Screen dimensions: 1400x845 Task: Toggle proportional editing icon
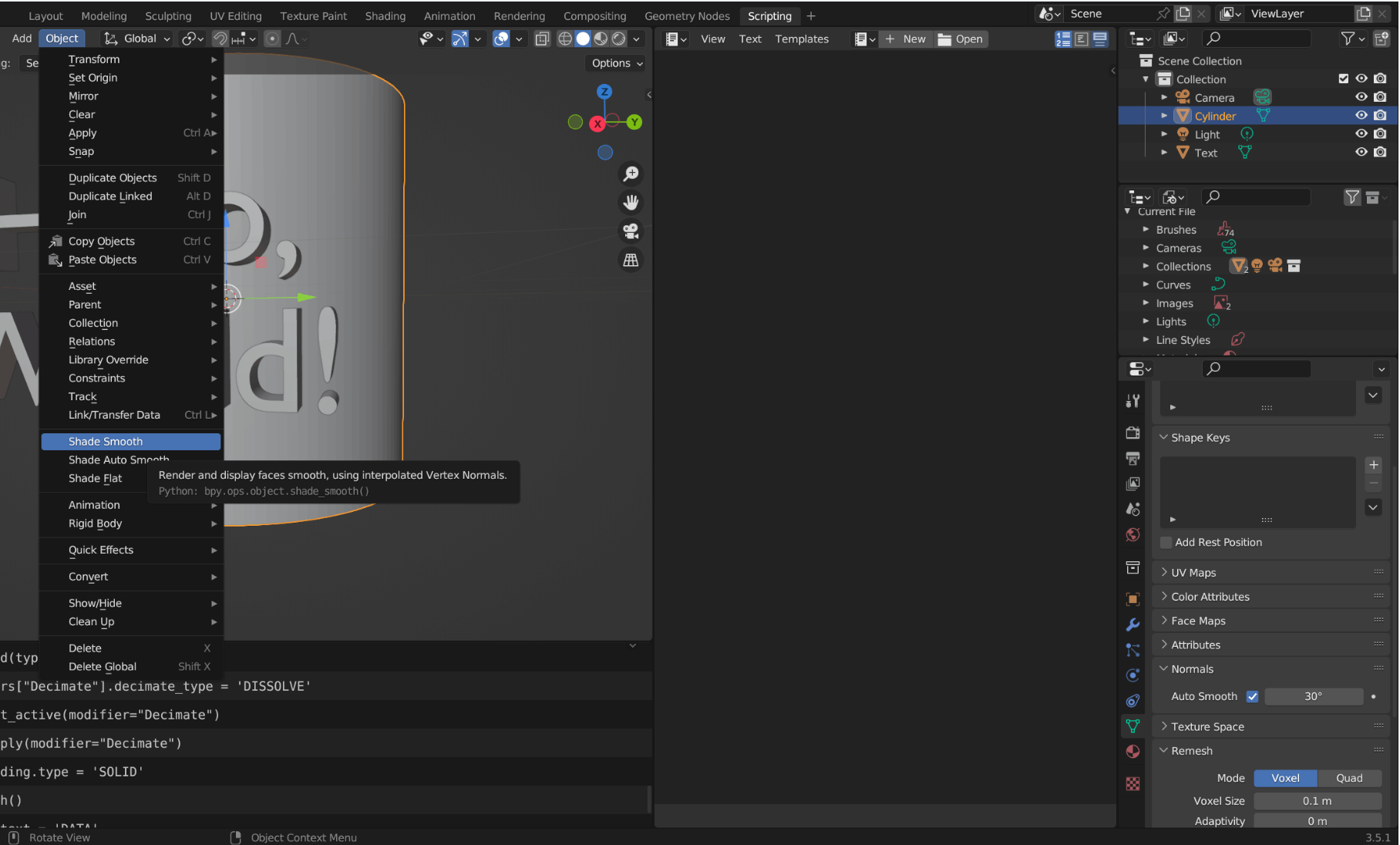(272, 39)
